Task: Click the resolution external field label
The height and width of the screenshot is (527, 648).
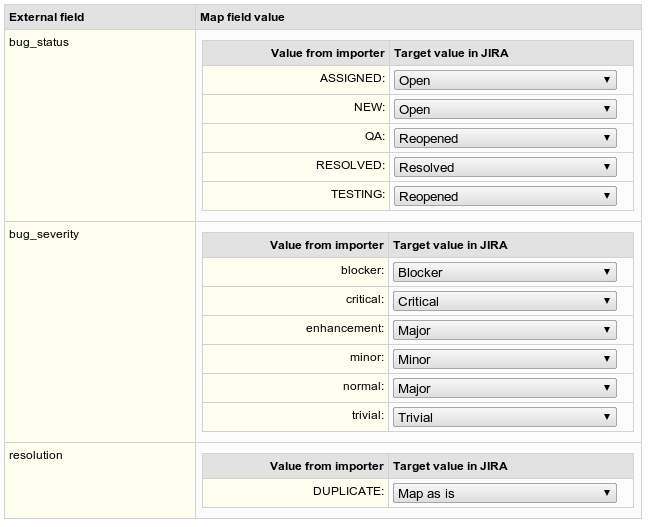Action: point(36,455)
